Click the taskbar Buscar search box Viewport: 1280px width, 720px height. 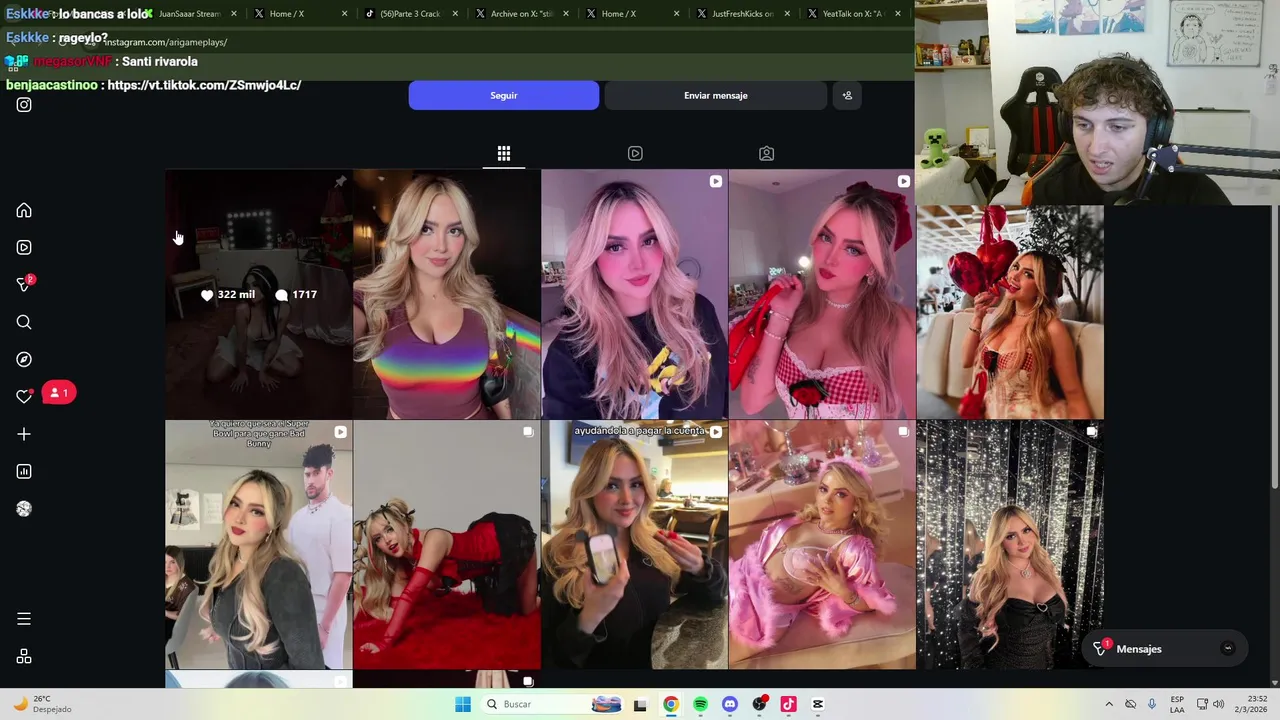pos(551,704)
